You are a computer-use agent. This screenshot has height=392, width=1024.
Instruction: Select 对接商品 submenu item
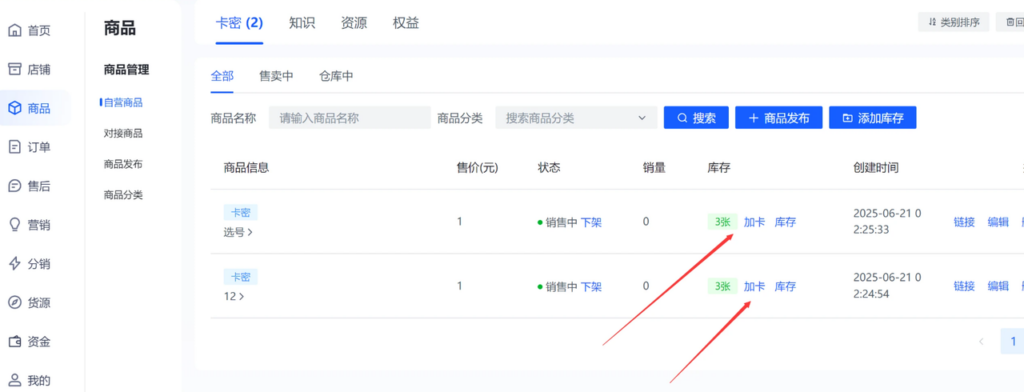[123, 133]
